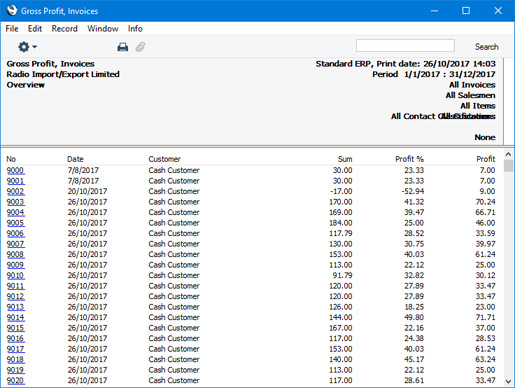Open the Window menu
Viewport: 515px width, 388px height.
(x=103, y=29)
